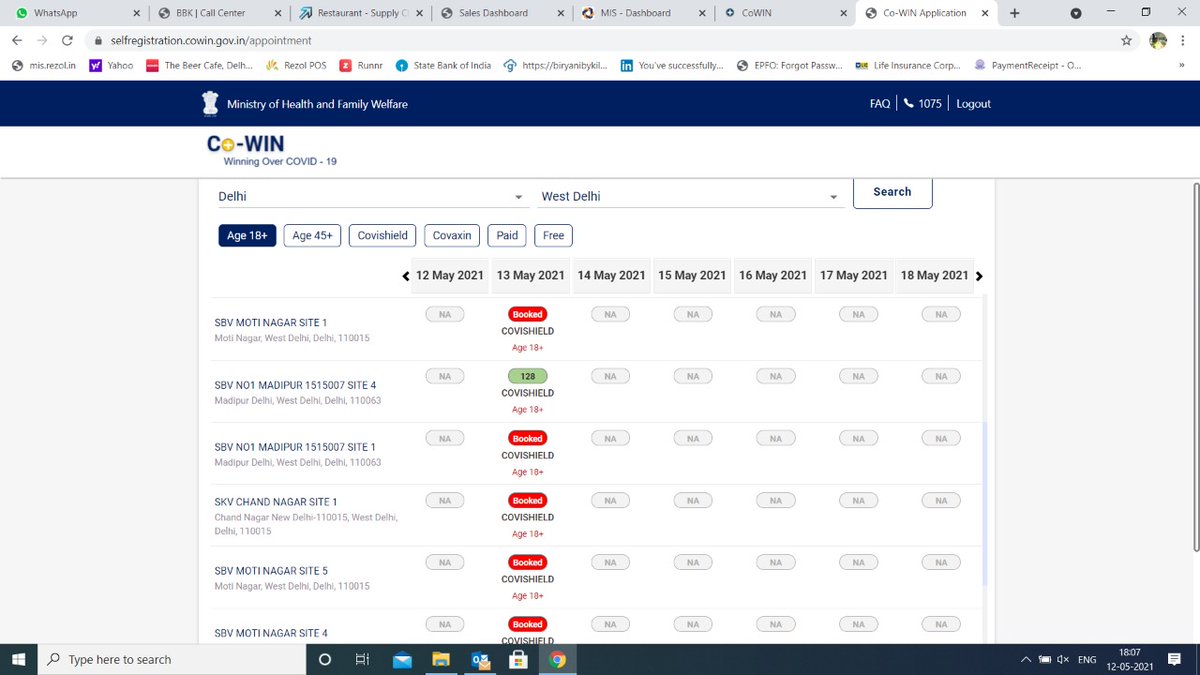Click the muted volume icon in tray
This screenshot has height=675, width=1200.
coord(1064,660)
